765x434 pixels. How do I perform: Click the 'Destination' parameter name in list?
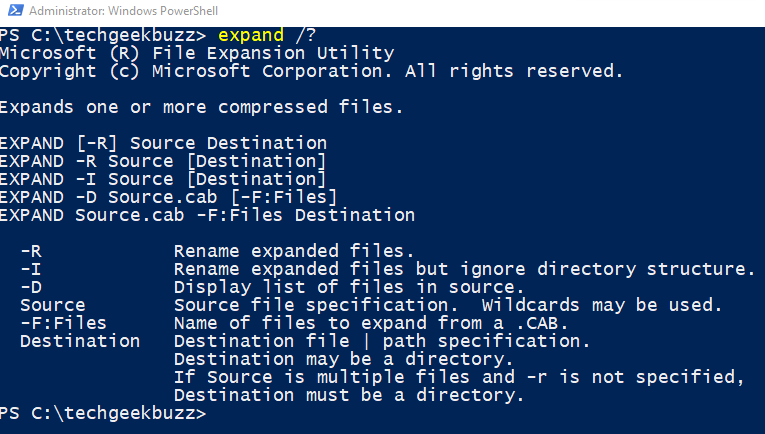pyautogui.click(x=80, y=341)
